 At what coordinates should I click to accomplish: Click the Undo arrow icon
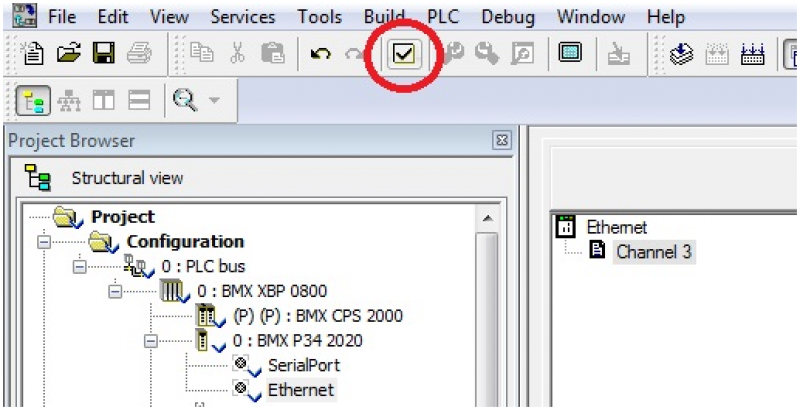pyautogui.click(x=320, y=53)
